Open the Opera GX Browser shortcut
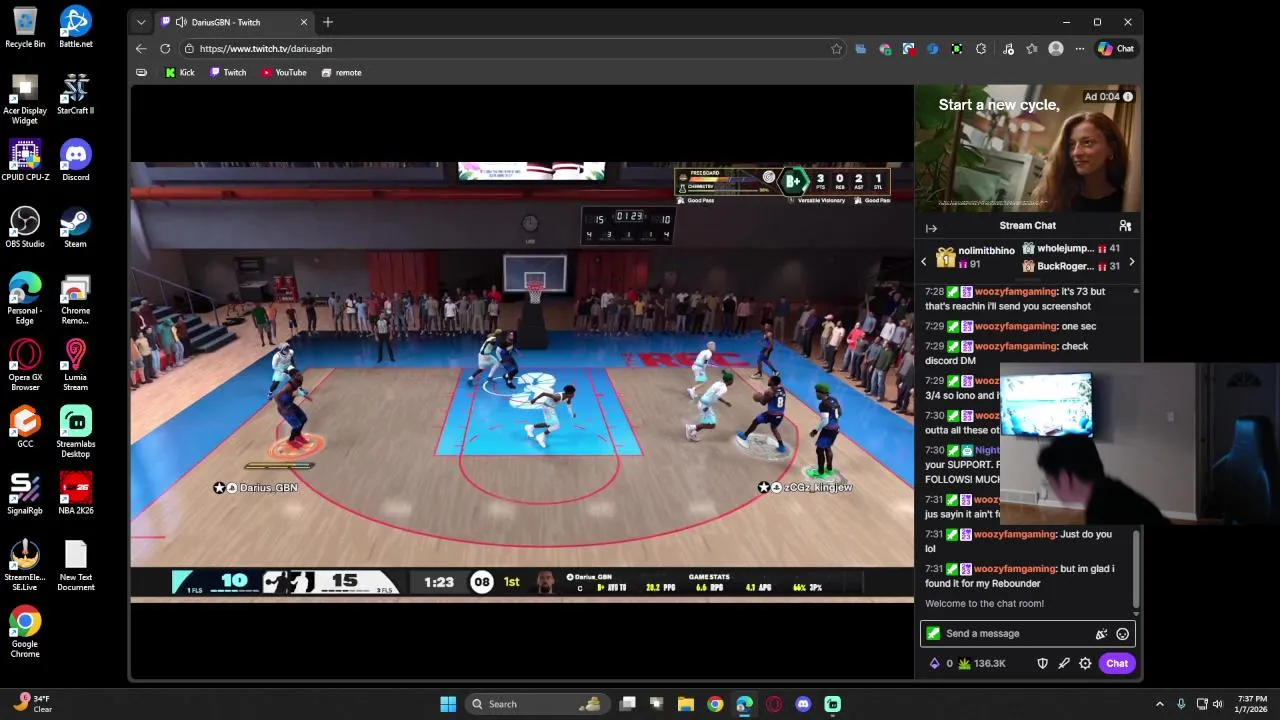This screenshot has height=720, width=1280. click(25, 365)
